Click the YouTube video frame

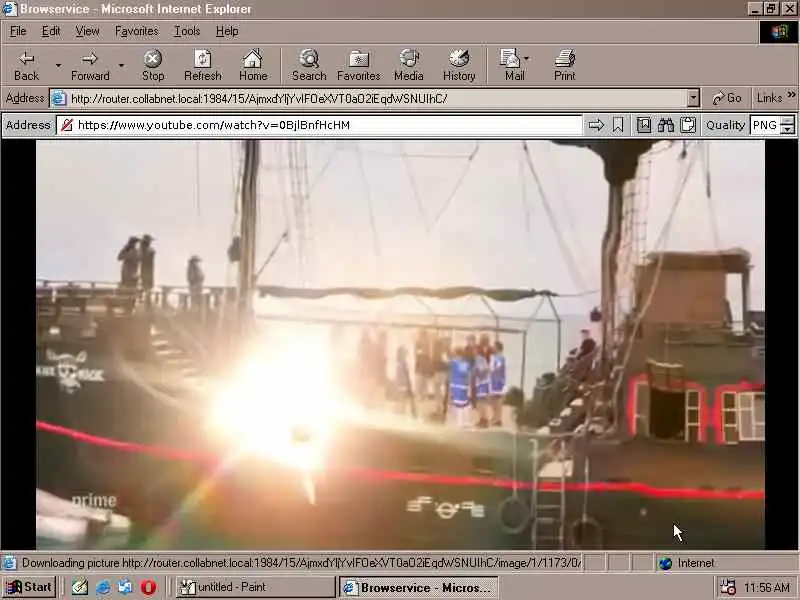click(400, 345)
